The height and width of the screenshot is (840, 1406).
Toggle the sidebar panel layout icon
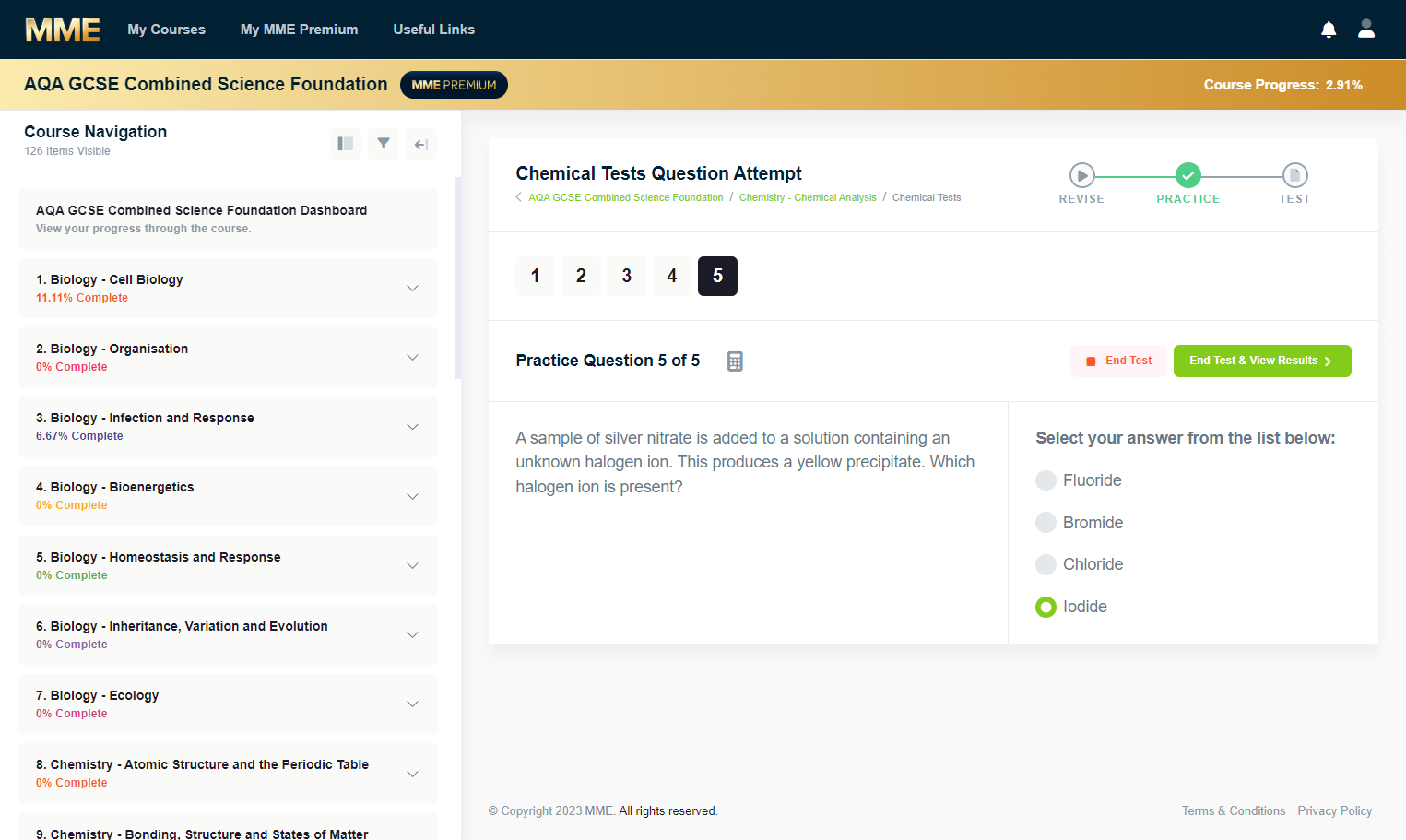click(x=346, y=144)
